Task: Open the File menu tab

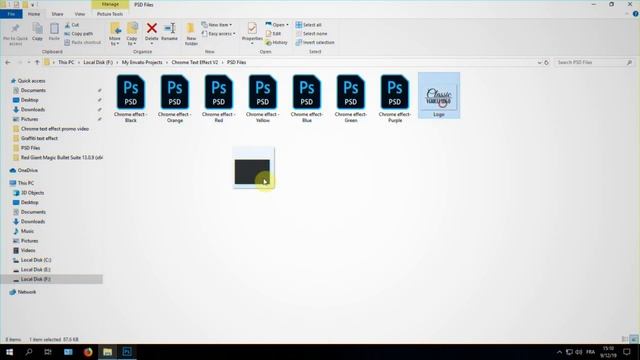Action: [11, 14]
